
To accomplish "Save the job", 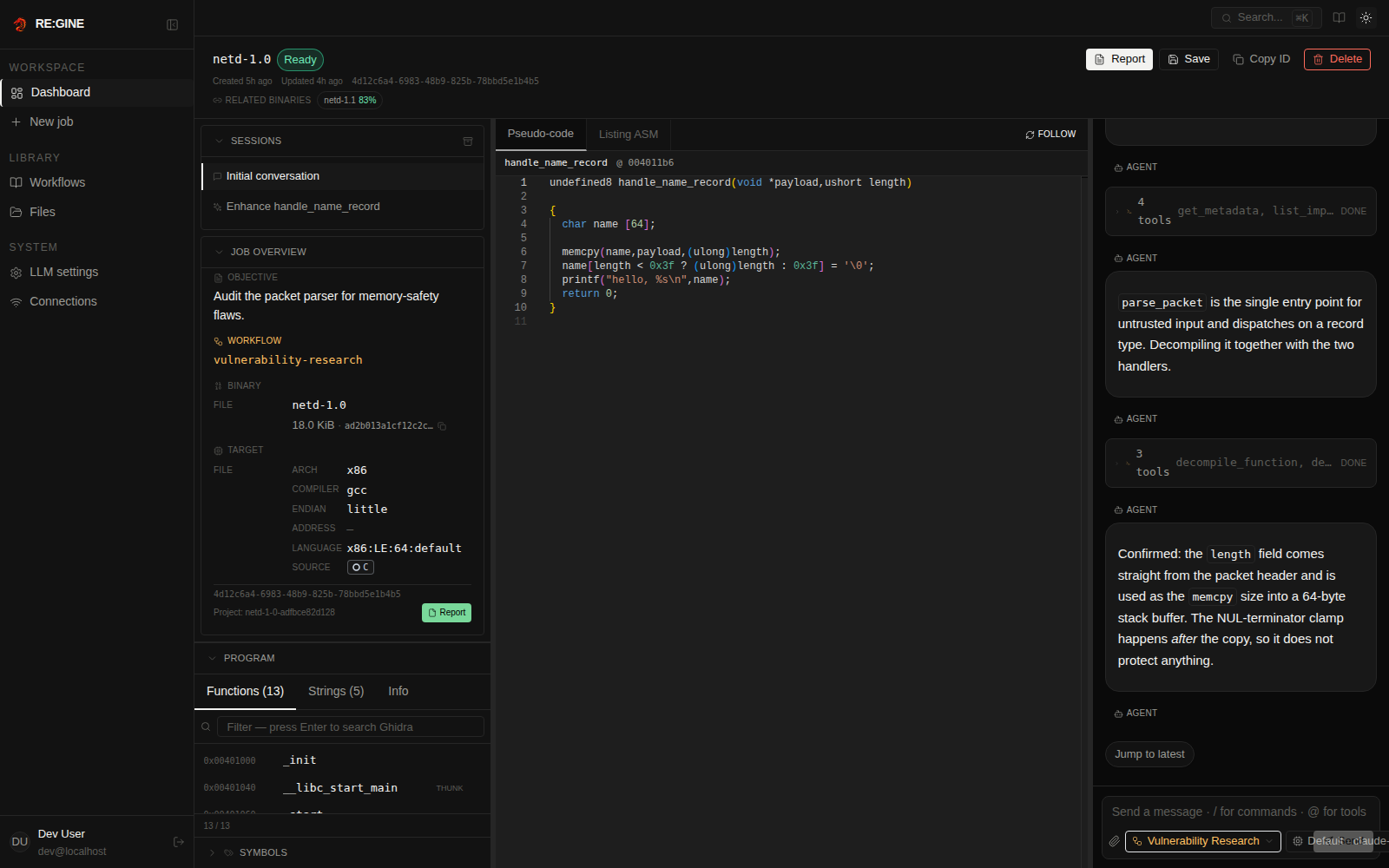I will click(1188, 59).
